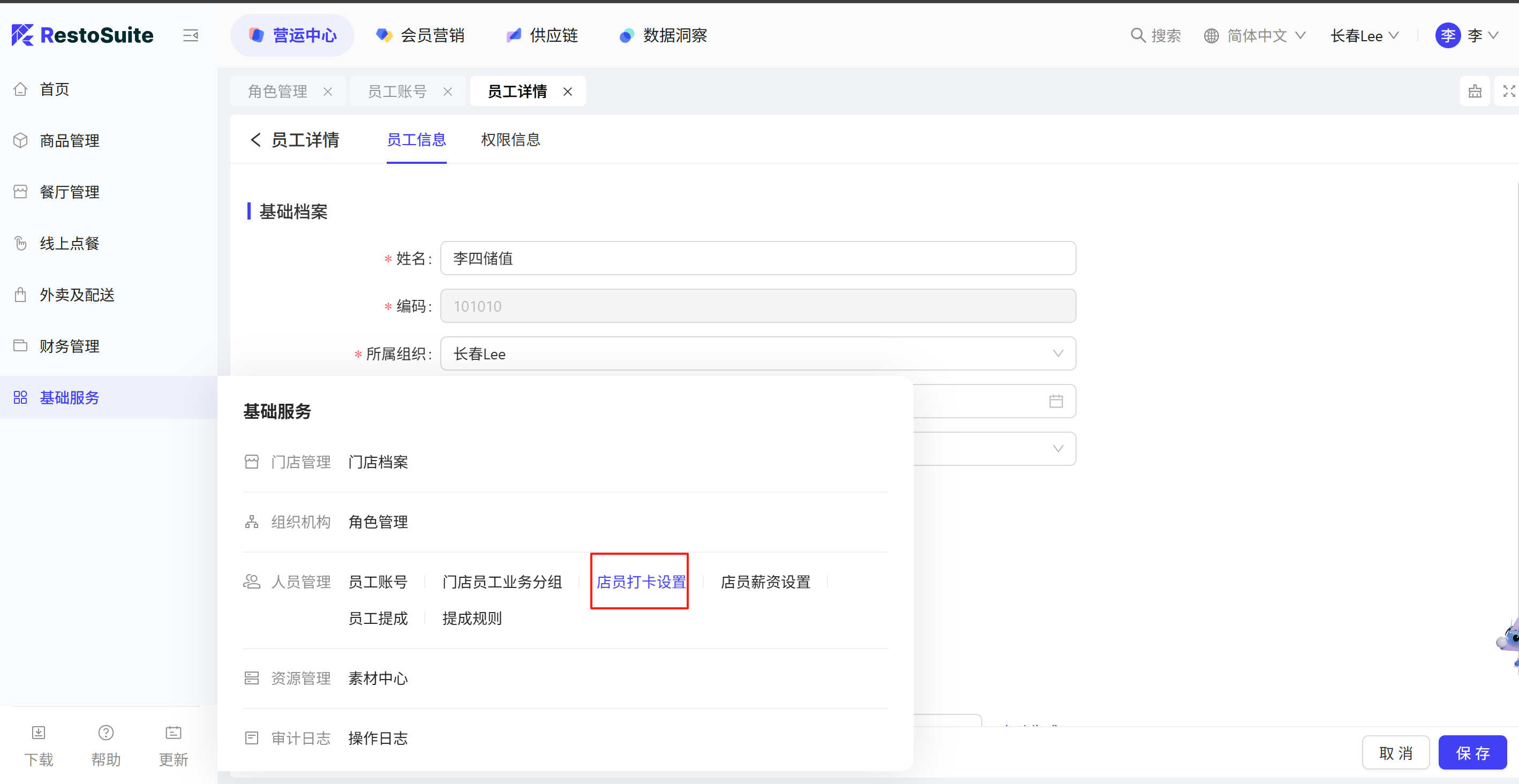The height and width of the screenshot is (784, 1519).
Task: Click the 商品管理 cube icon
Action: (21, 140)
